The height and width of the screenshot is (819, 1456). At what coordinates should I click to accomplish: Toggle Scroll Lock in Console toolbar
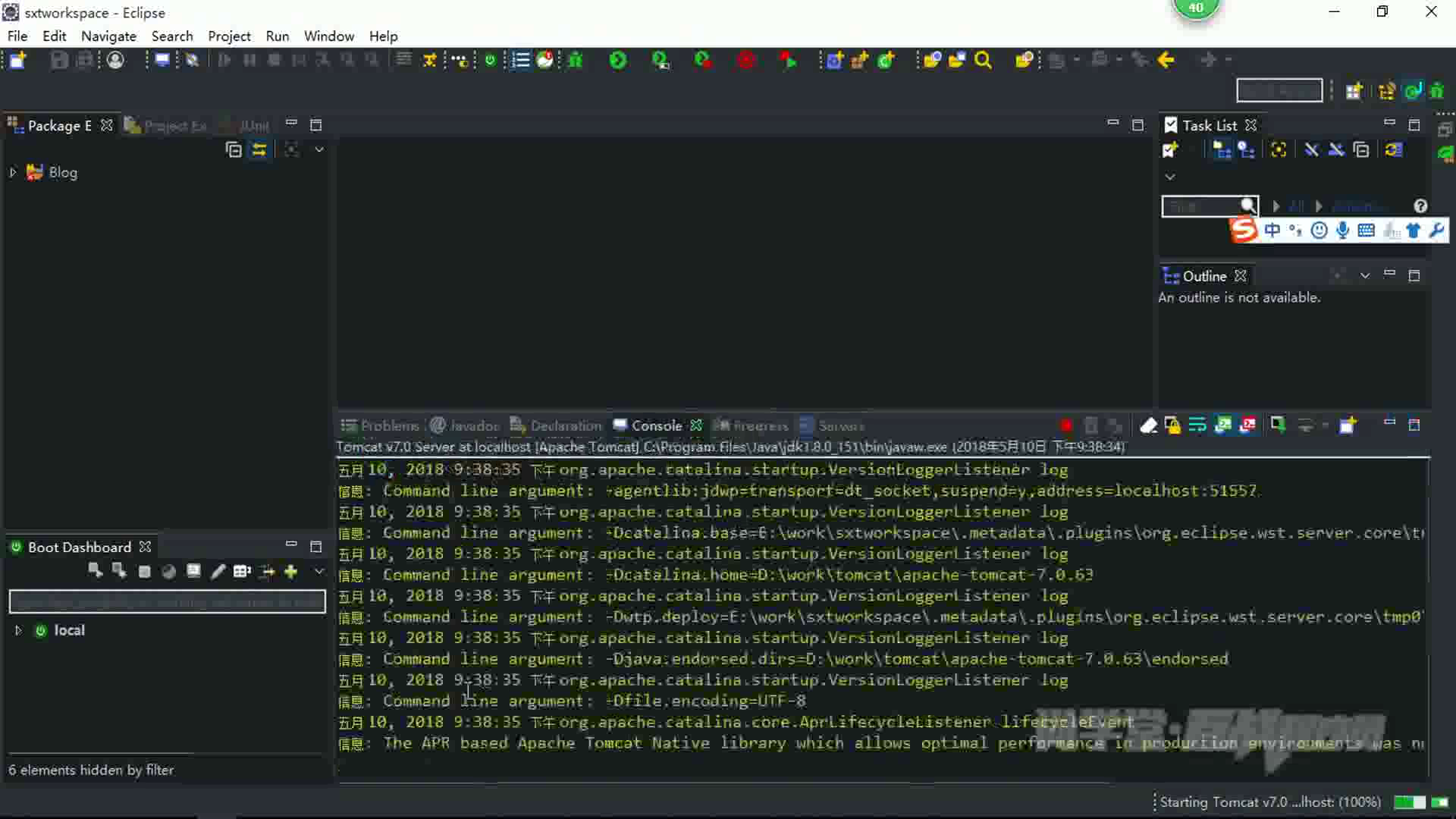click(x=1172, y=425)
